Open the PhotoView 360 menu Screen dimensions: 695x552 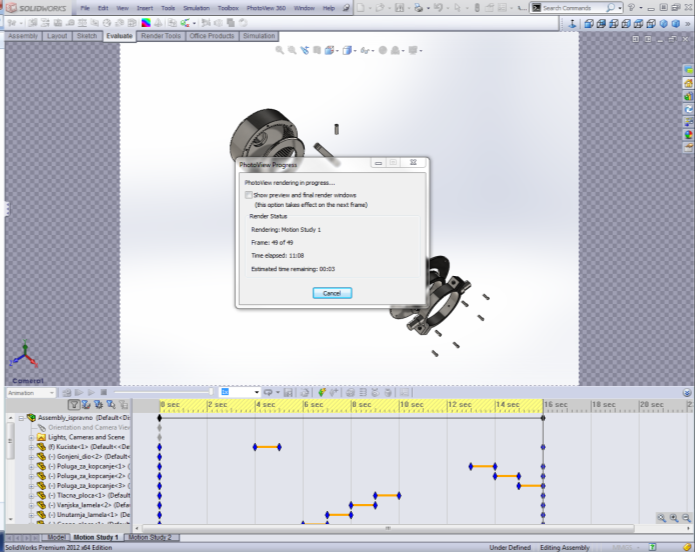pos(266,8)
